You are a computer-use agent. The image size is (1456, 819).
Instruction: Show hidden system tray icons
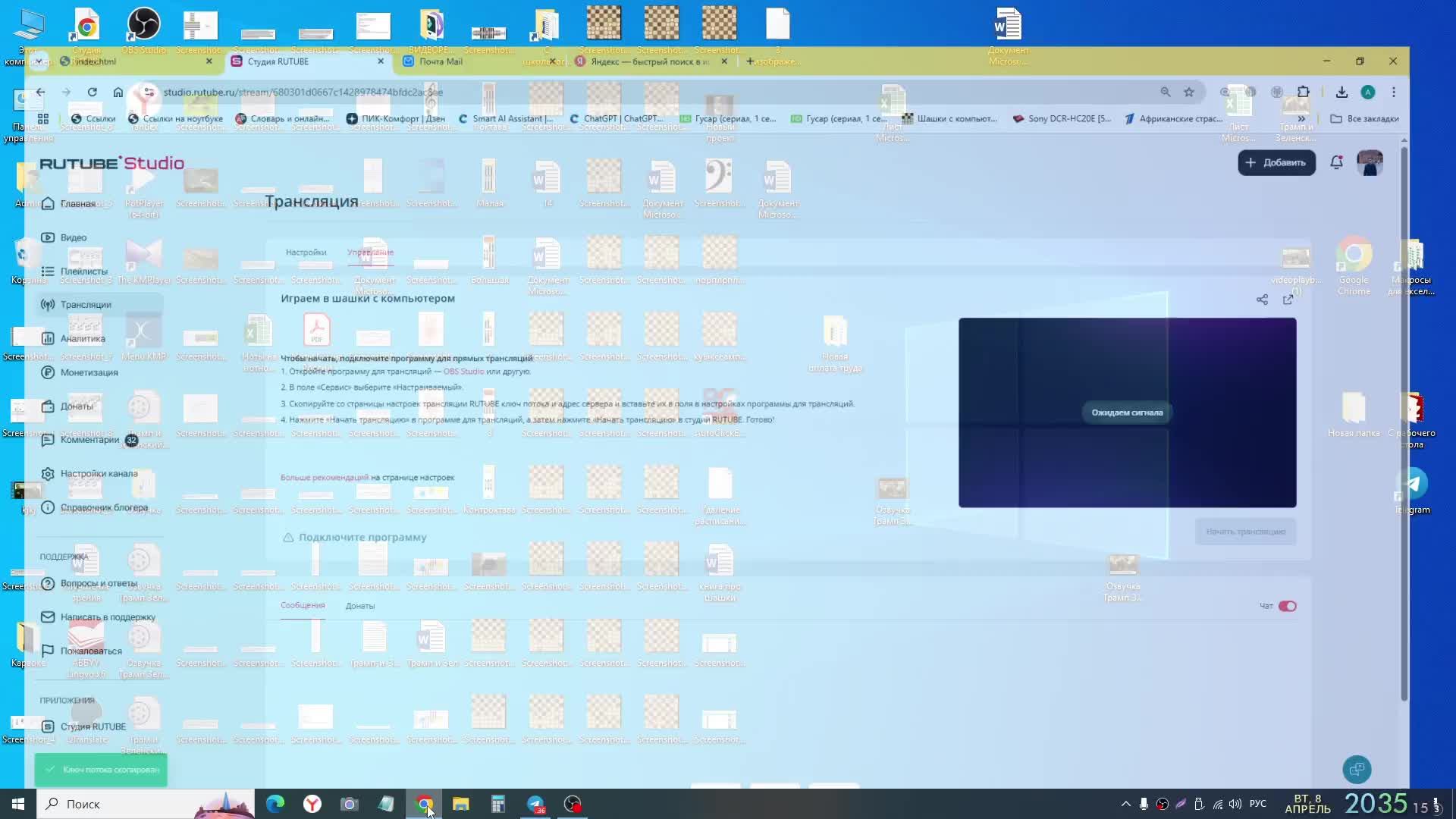point(1125,804)
